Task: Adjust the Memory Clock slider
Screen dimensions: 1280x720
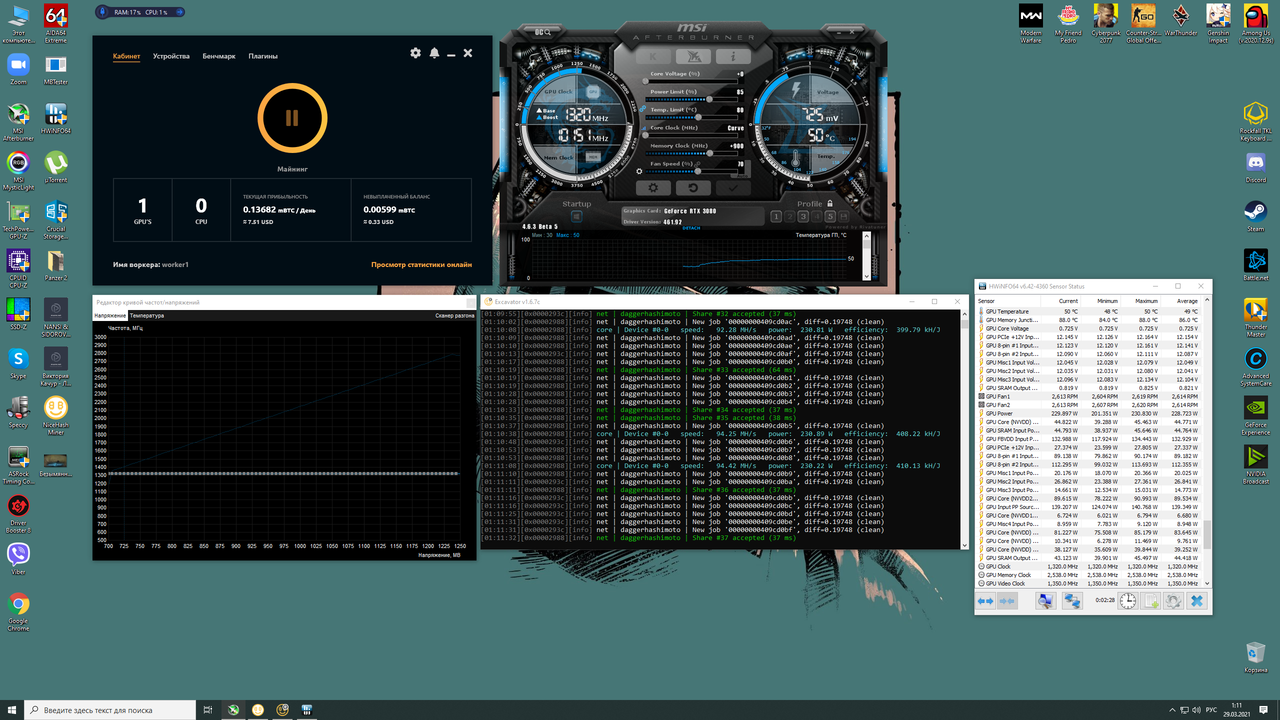Action: 691,153
